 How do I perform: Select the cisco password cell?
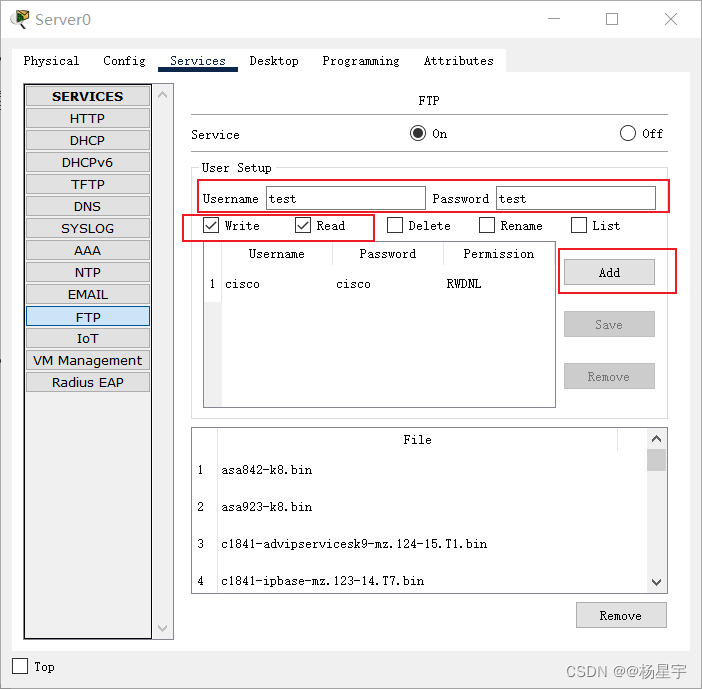(388, 284)
